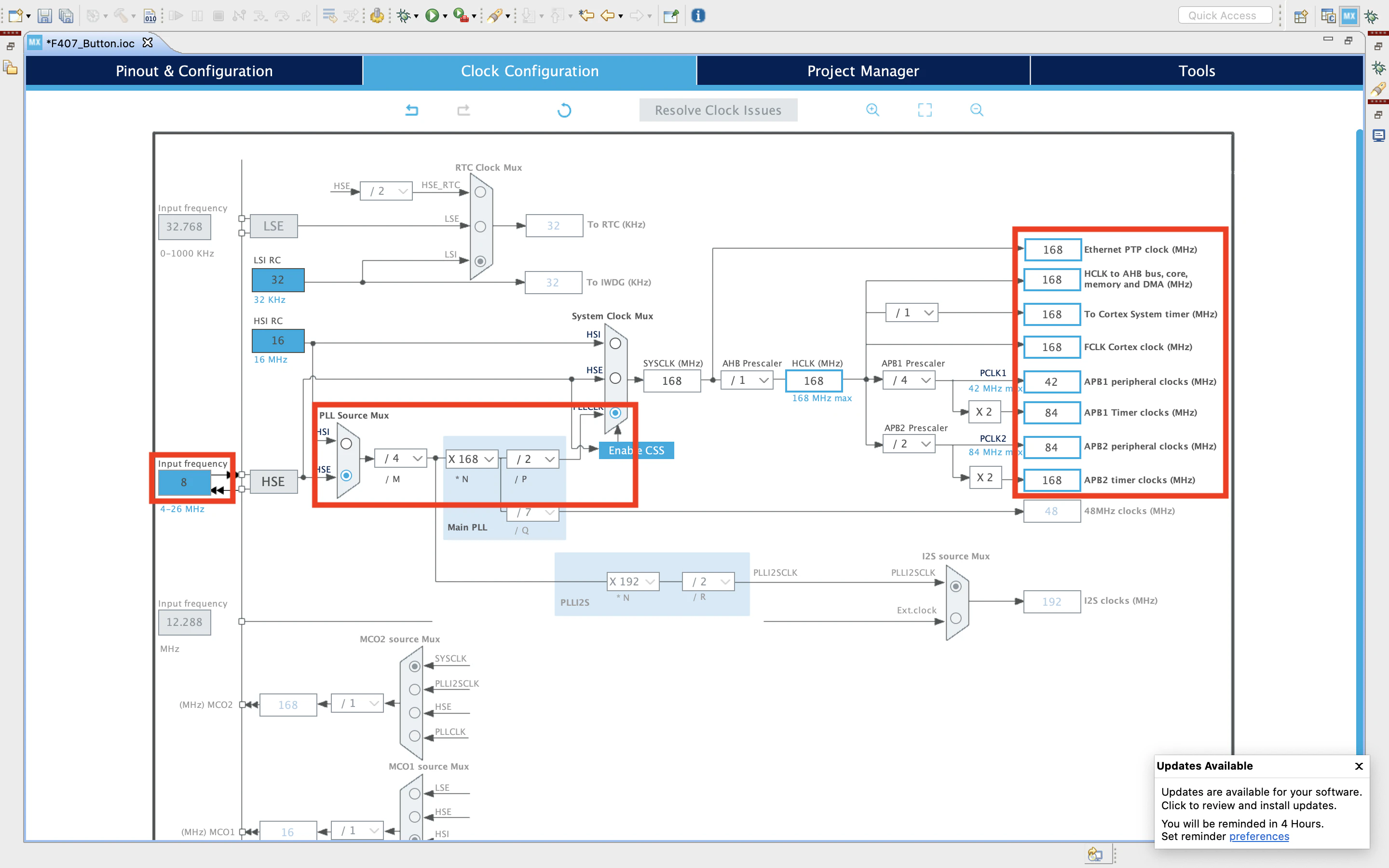Viewport: 1389px width, 868px height.
Task: Click the Resolve Clock Issues button
Action: 718,109
